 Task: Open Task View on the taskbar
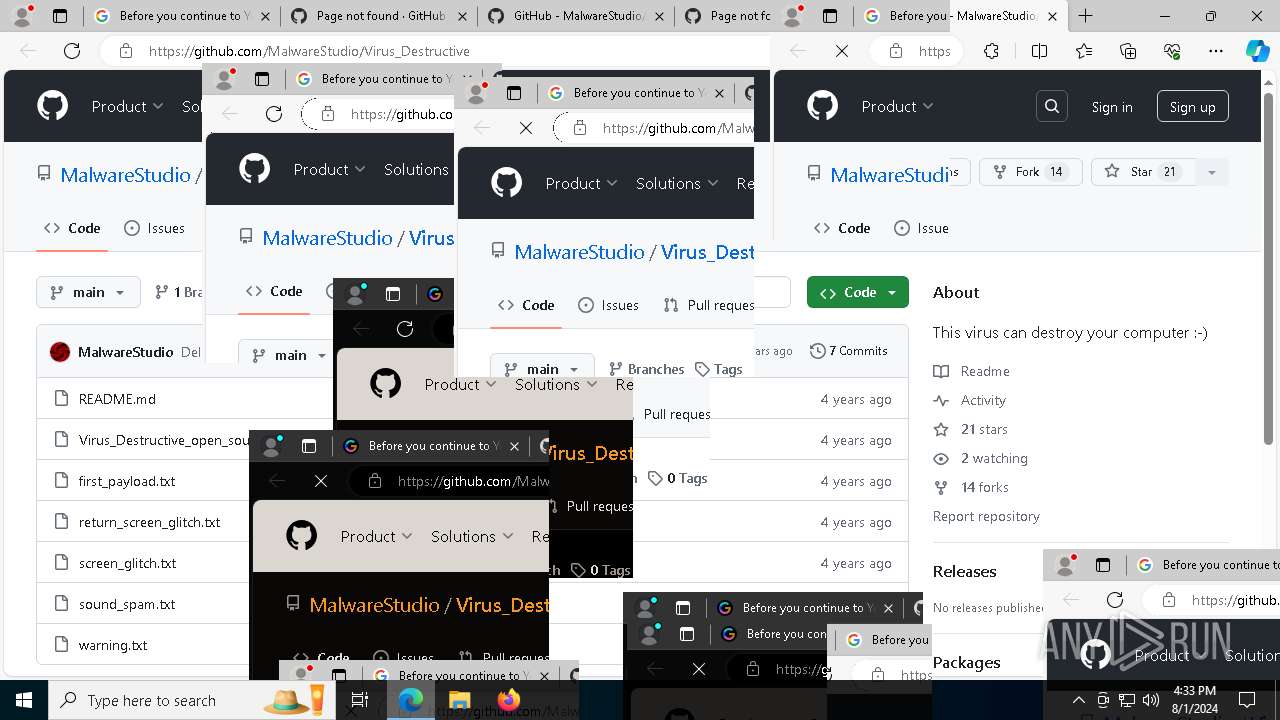360,700
